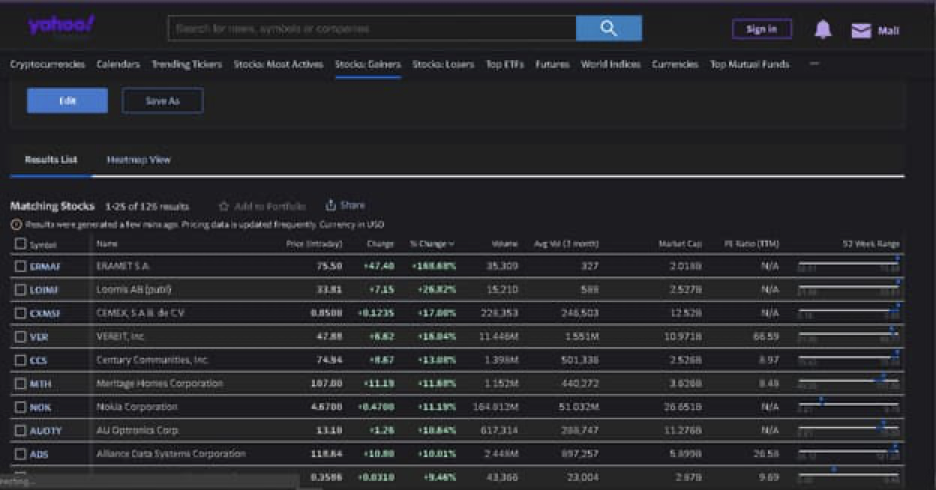The height and width of the screenshot is (490, 936).
Task: Click the 52 week range bar for MTH
Action: pyautogui.click(x=848, y=381)
